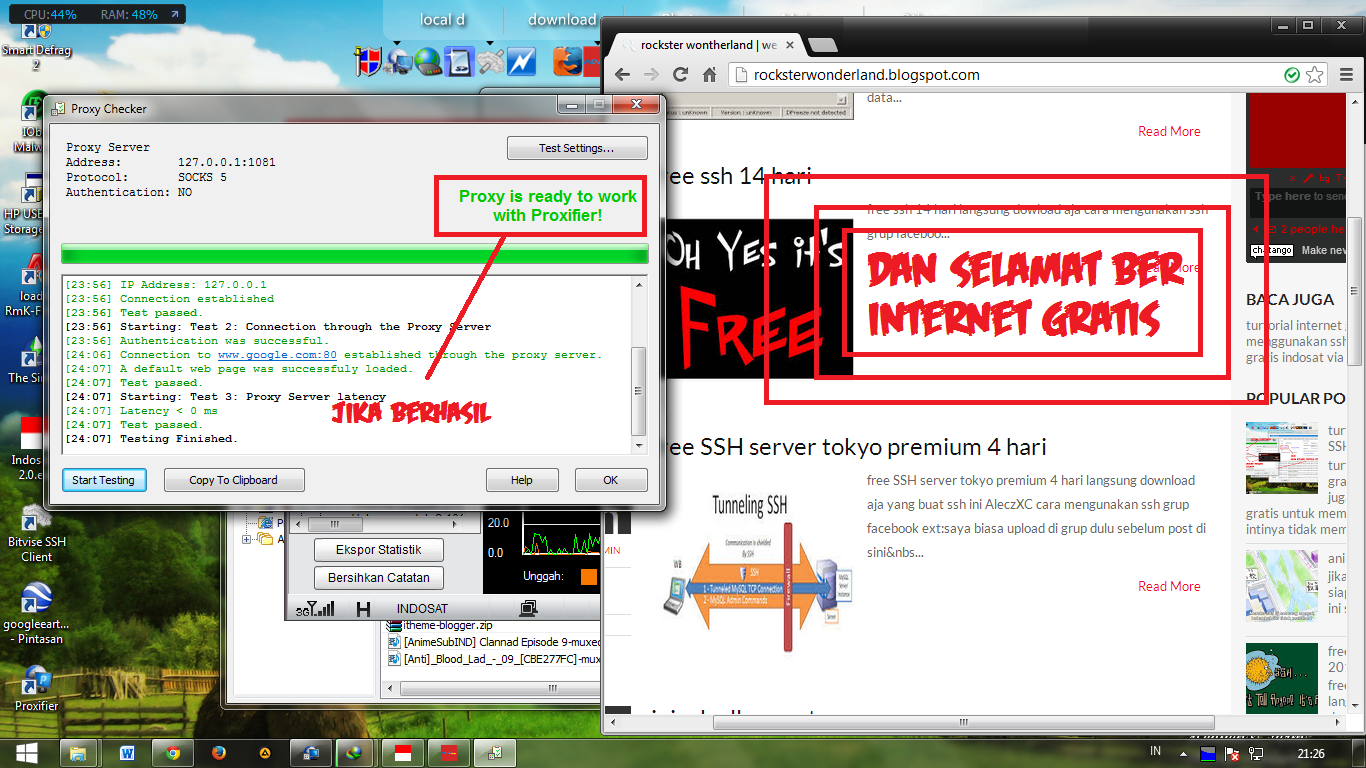
Task: Open Firefox from the taskbar
Action: coord(219,753)
